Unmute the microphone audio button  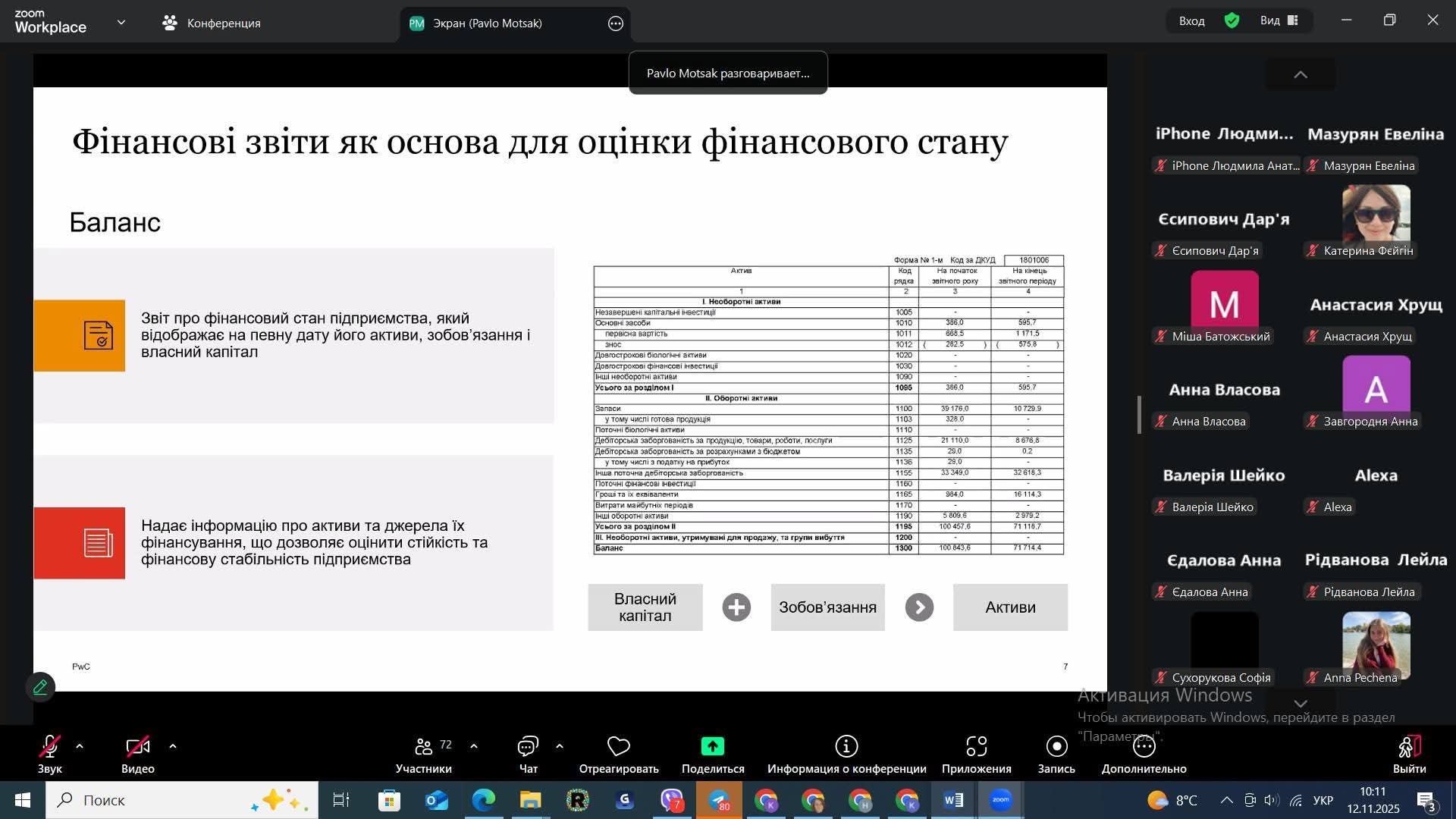[49, 747]
